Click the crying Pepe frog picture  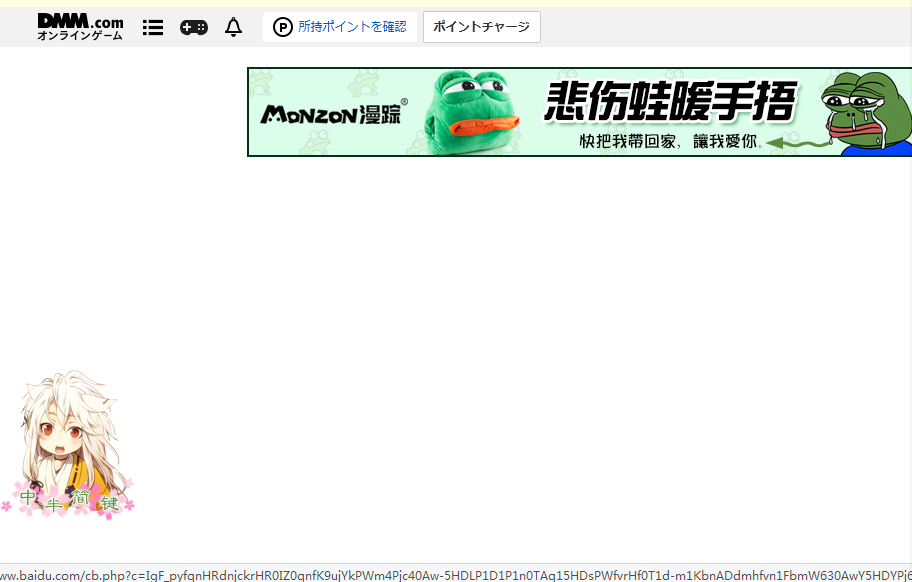coord(864,112)
